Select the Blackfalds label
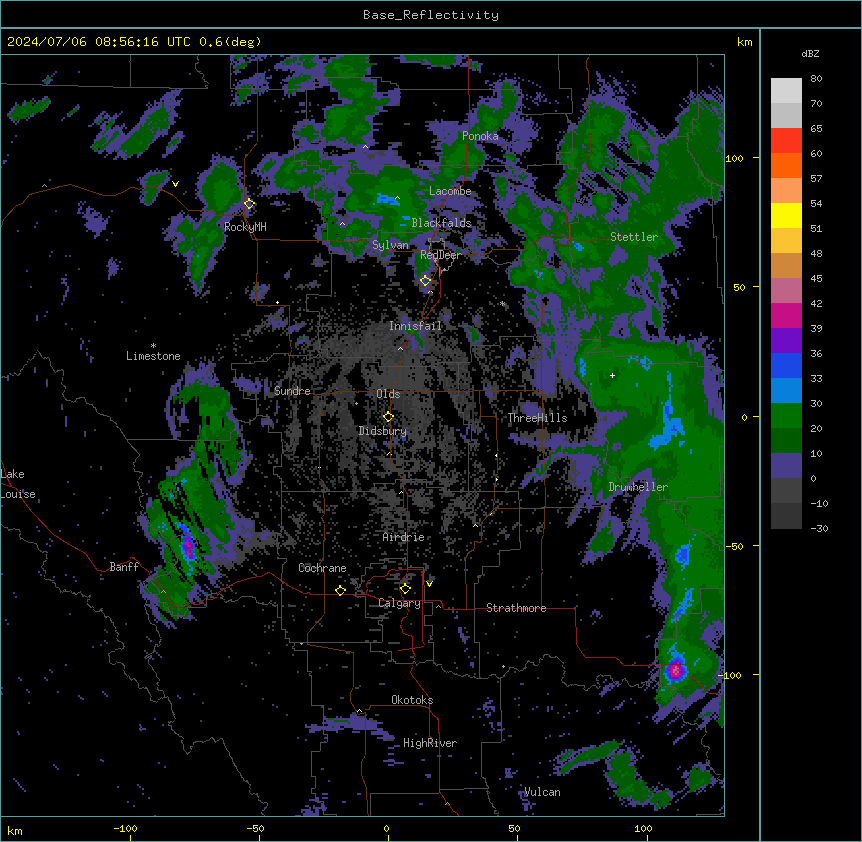The height and width of the screenshot is (842, 862). point(441,223)
